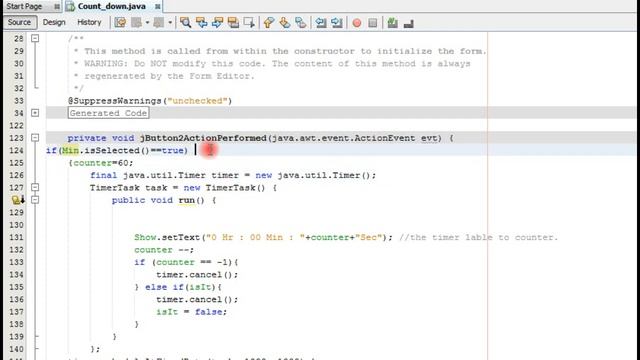The width and height of the screenshot is (640, 360).
Task: Click timer.cancel() on line 134
Action: tap(197, 275)
